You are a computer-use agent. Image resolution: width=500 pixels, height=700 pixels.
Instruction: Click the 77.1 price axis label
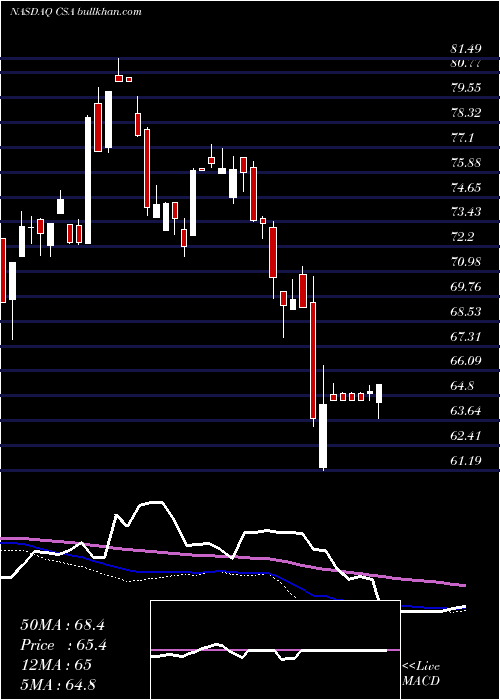(x=462, y=138)
